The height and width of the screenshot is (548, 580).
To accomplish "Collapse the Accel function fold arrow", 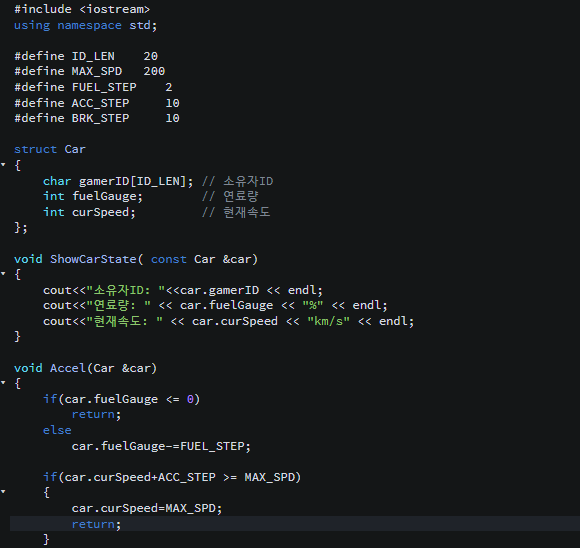I will click(3, 382).
